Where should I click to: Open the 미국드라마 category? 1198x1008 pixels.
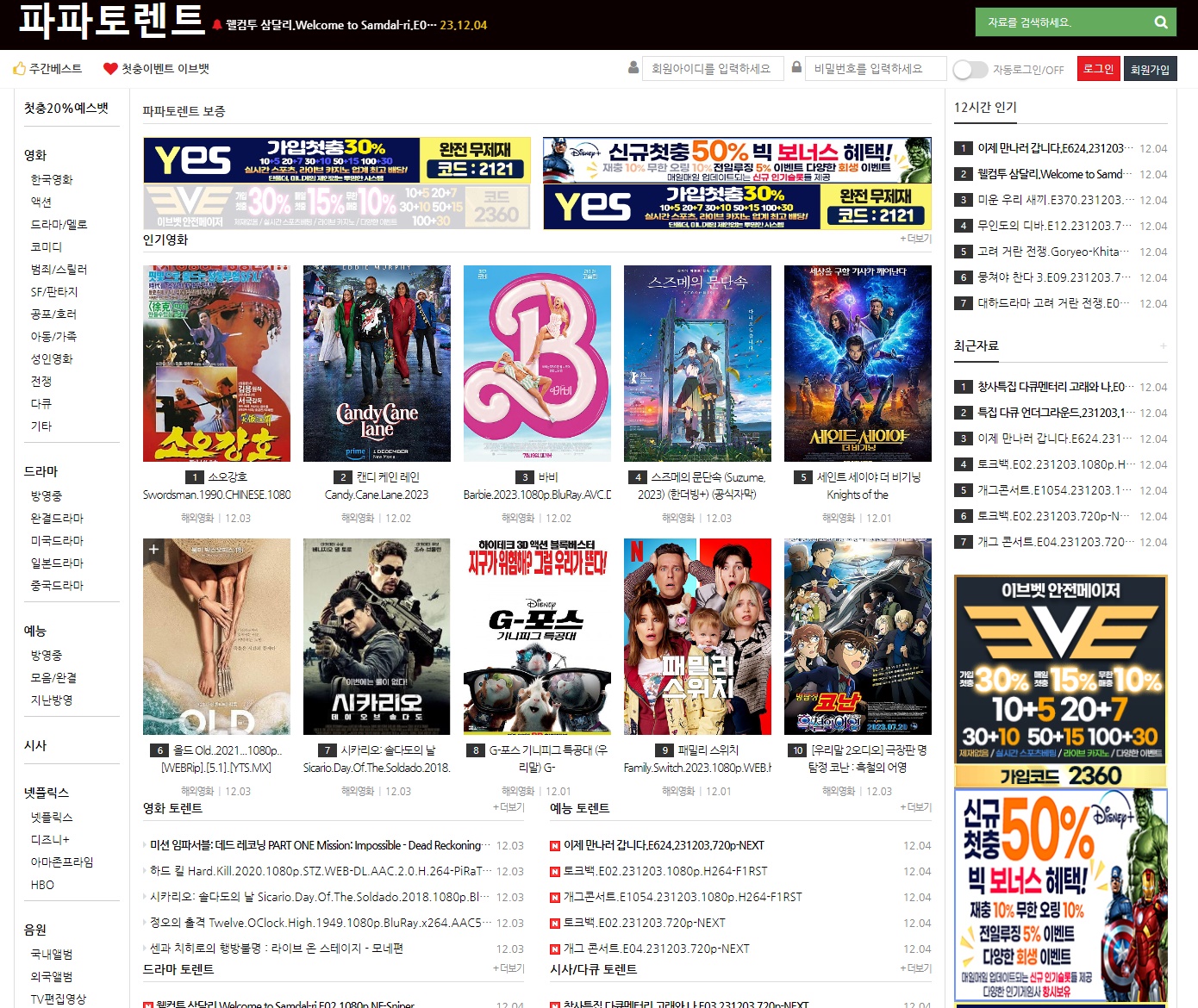click(x=57, y=540)
